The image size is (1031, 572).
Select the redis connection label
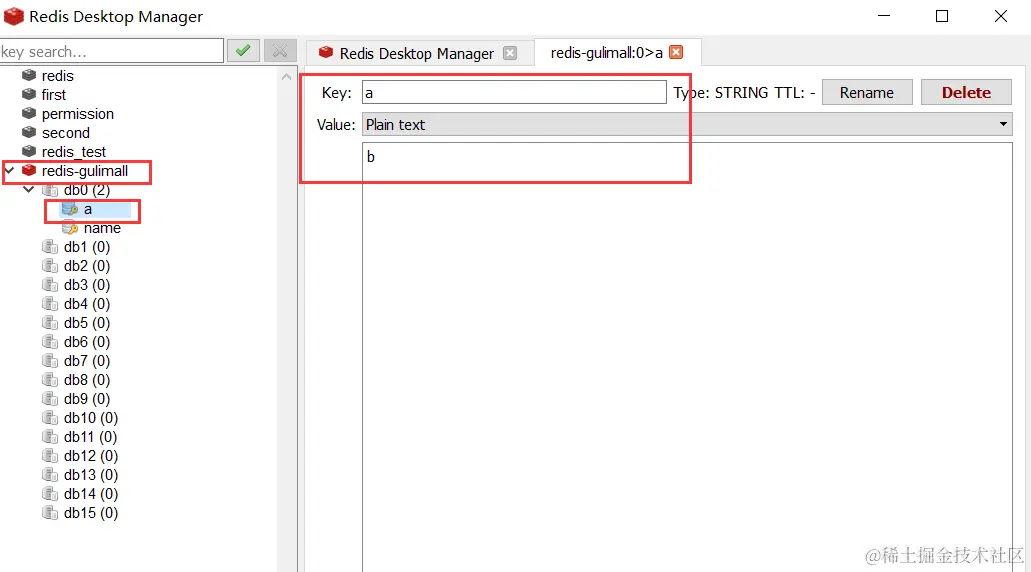click(x=58, y=76)
